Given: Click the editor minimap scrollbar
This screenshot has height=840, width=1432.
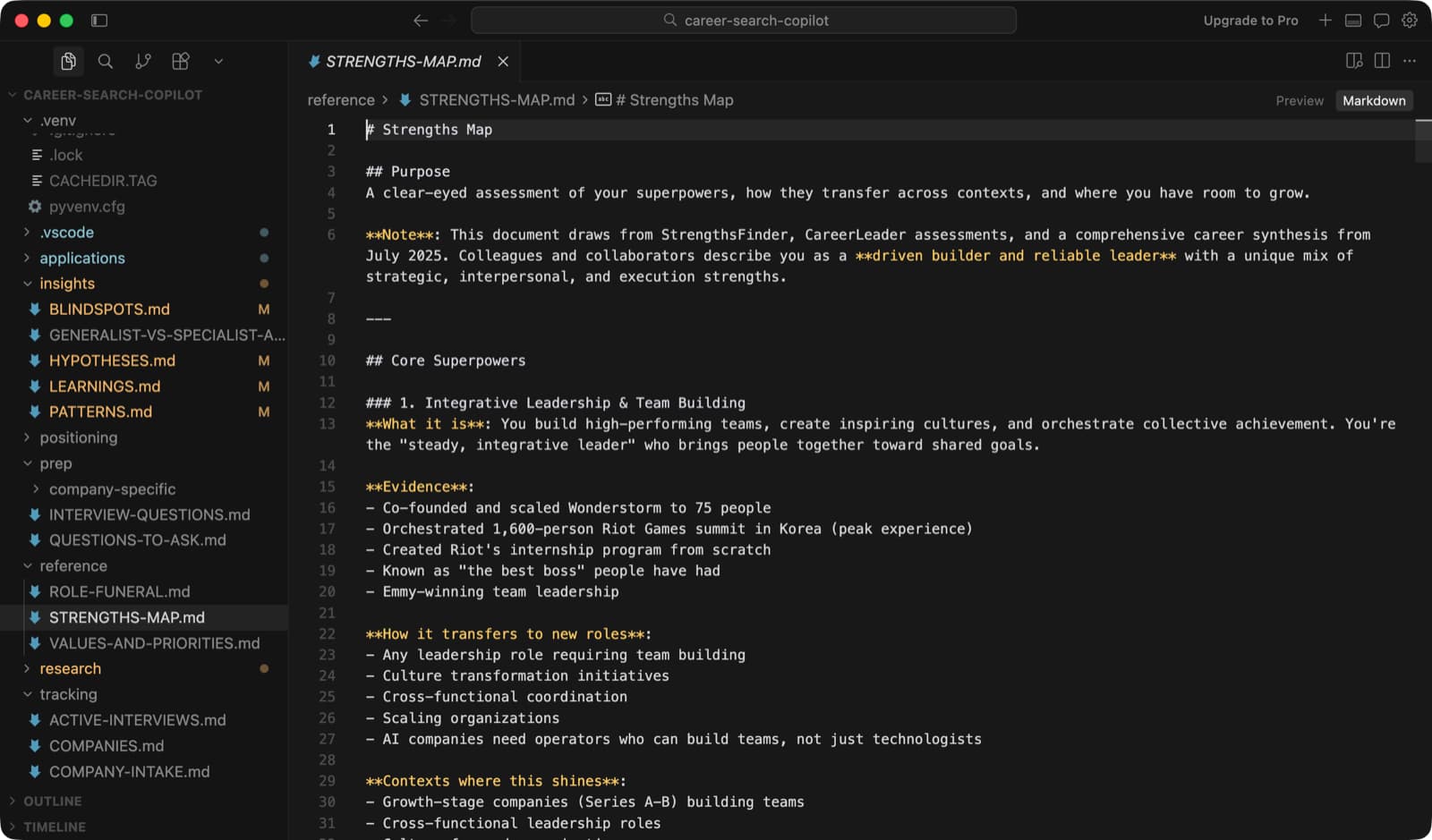Looking at the screenshot, I should click(1423, 140).
